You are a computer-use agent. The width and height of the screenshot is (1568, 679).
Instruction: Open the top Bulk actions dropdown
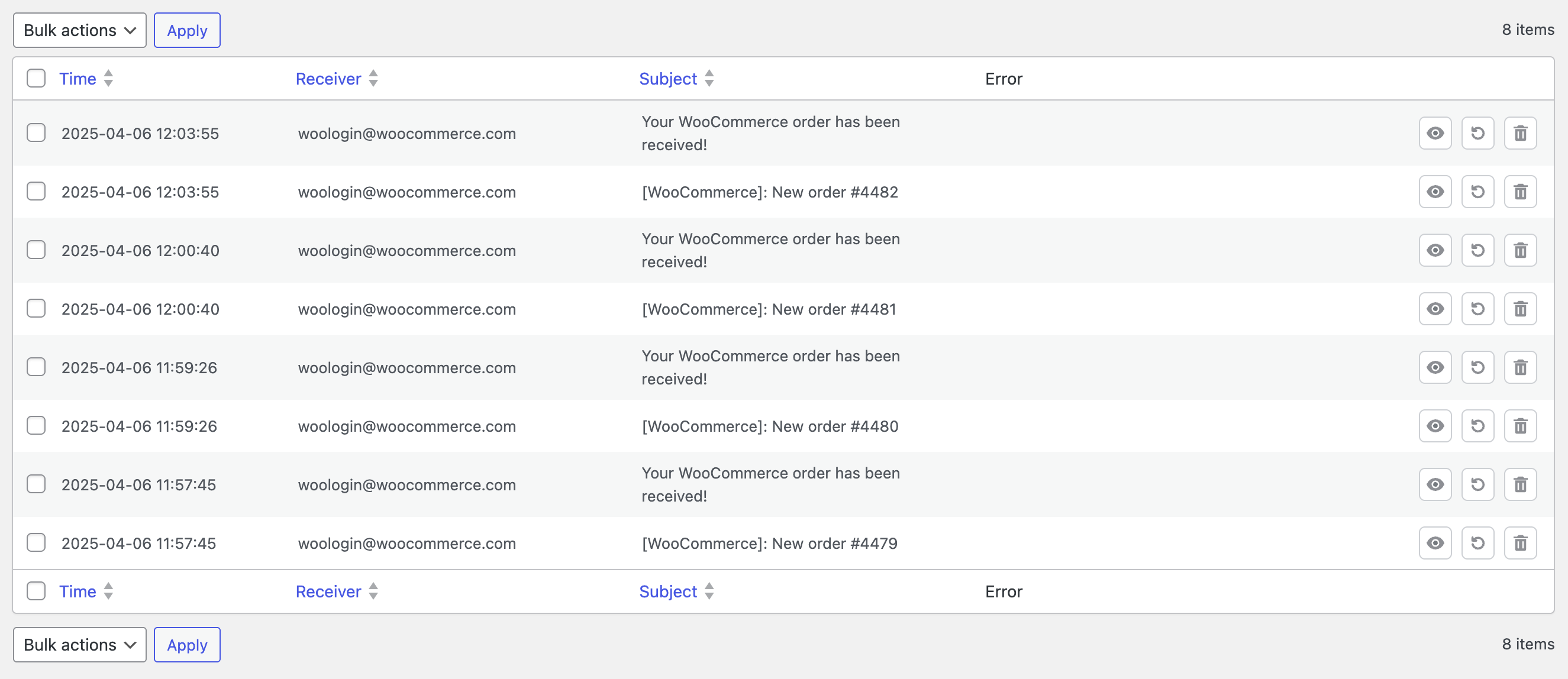tap(79, 30)
